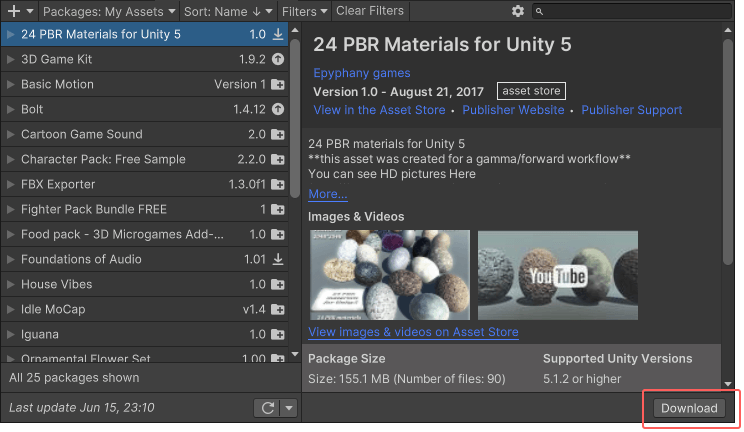
Task: Click update arrow icon for Bolt
Action: [278, 110]
